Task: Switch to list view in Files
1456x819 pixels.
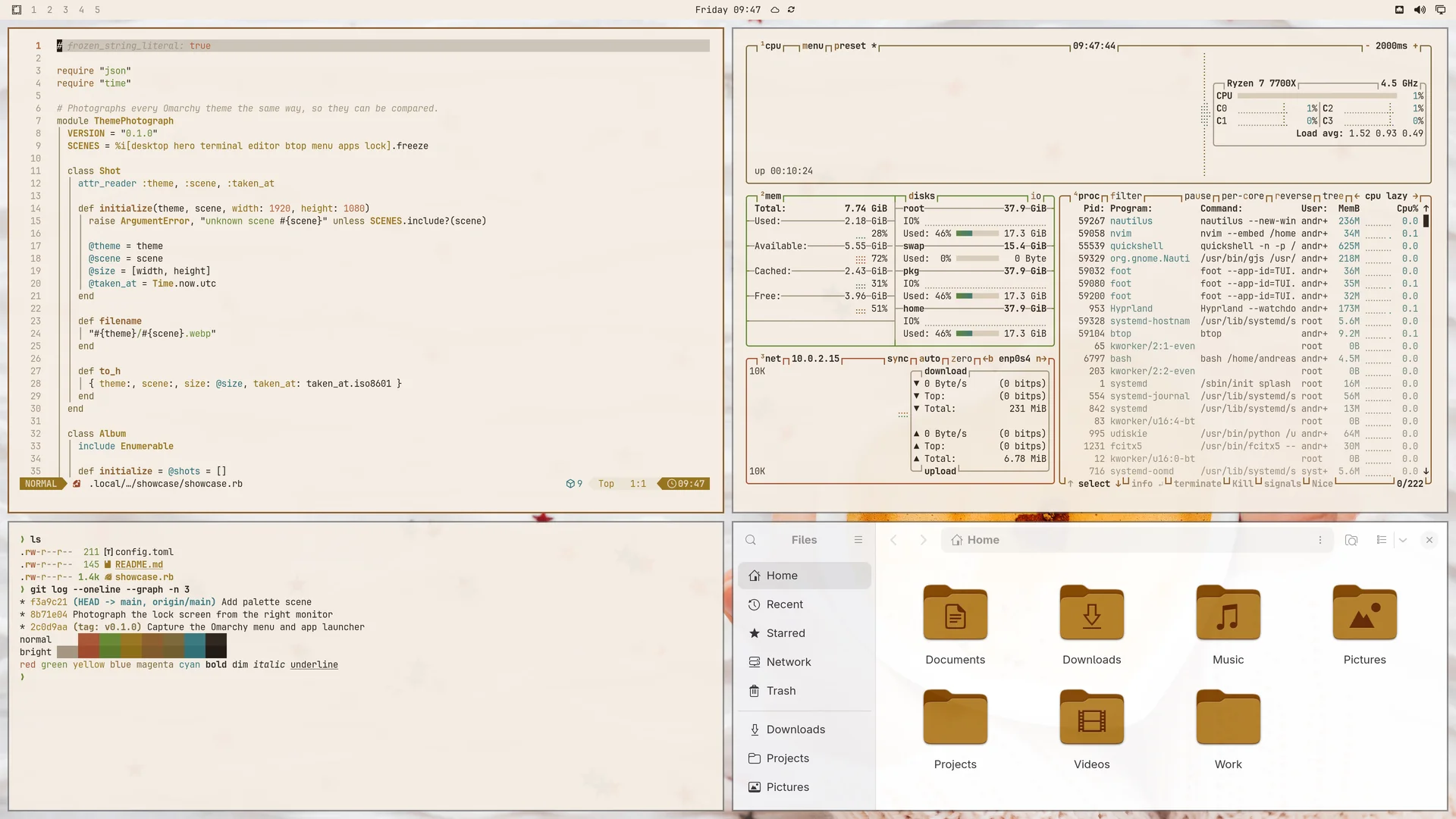Action: click(x=1382, y=540)
